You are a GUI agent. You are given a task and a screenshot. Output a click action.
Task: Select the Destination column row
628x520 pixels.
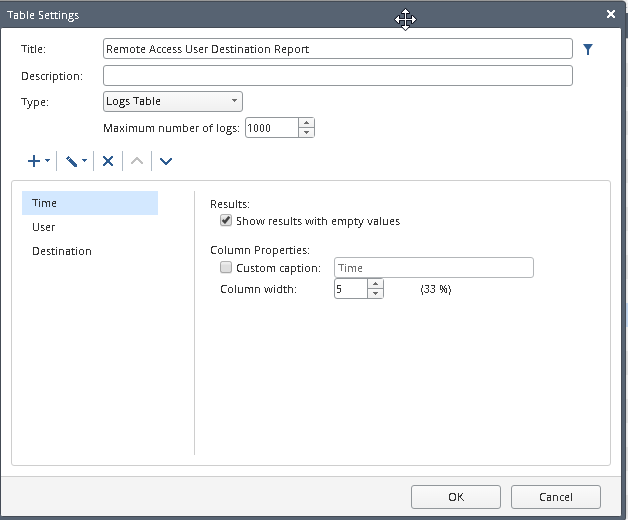click(90, 251)
